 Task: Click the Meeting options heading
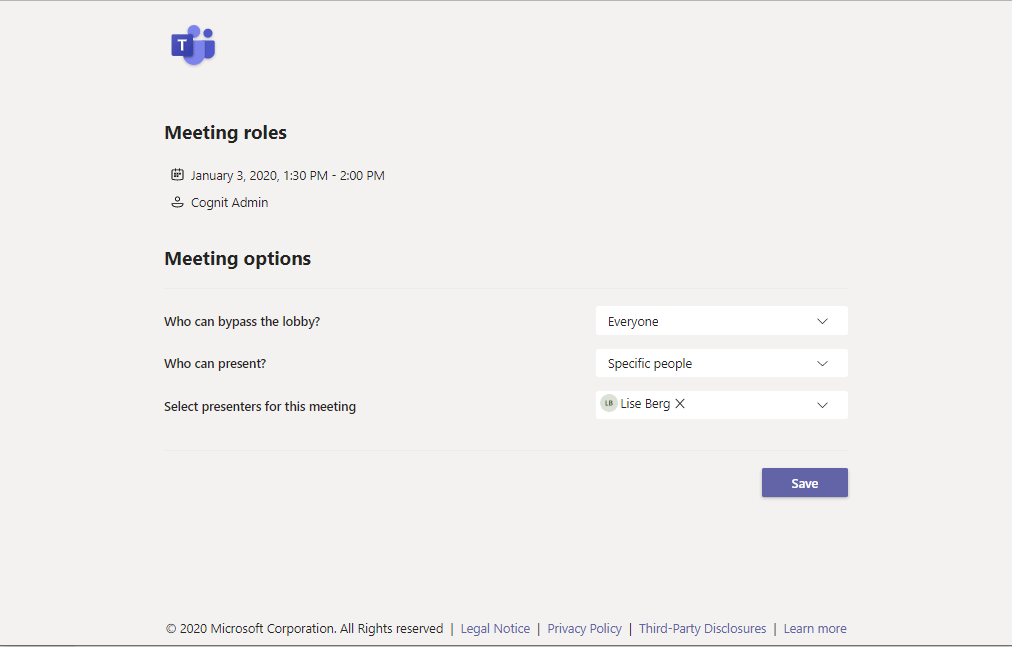(x=237, y=259)
